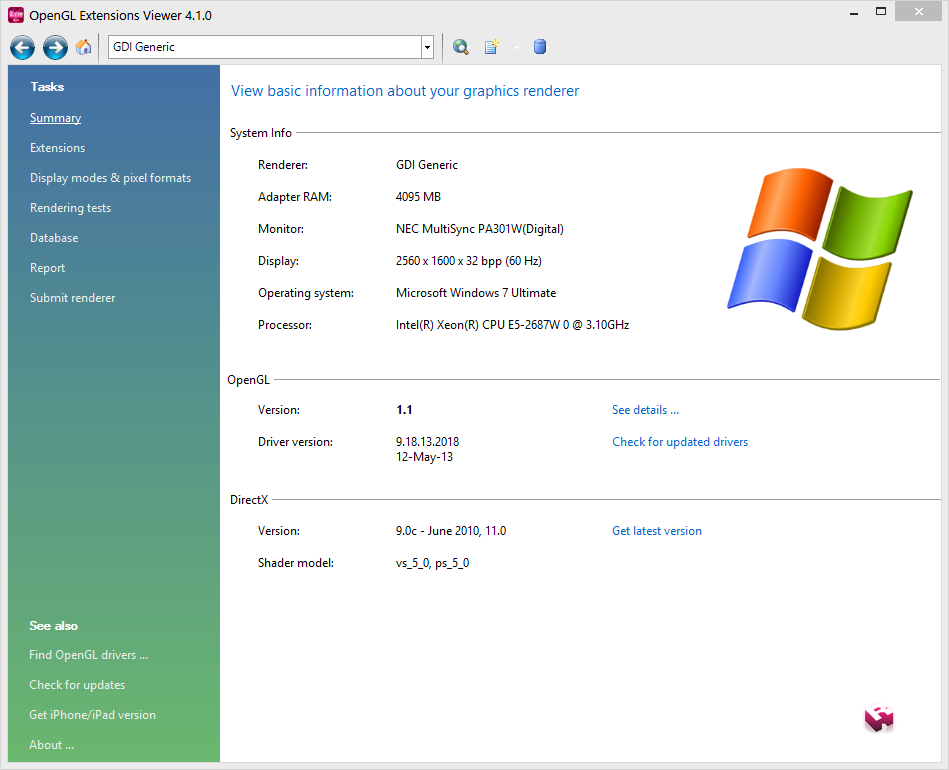Go back with the blue back arrow
The width and height of the screenshot is (949, 770).
tap(22, 47)
